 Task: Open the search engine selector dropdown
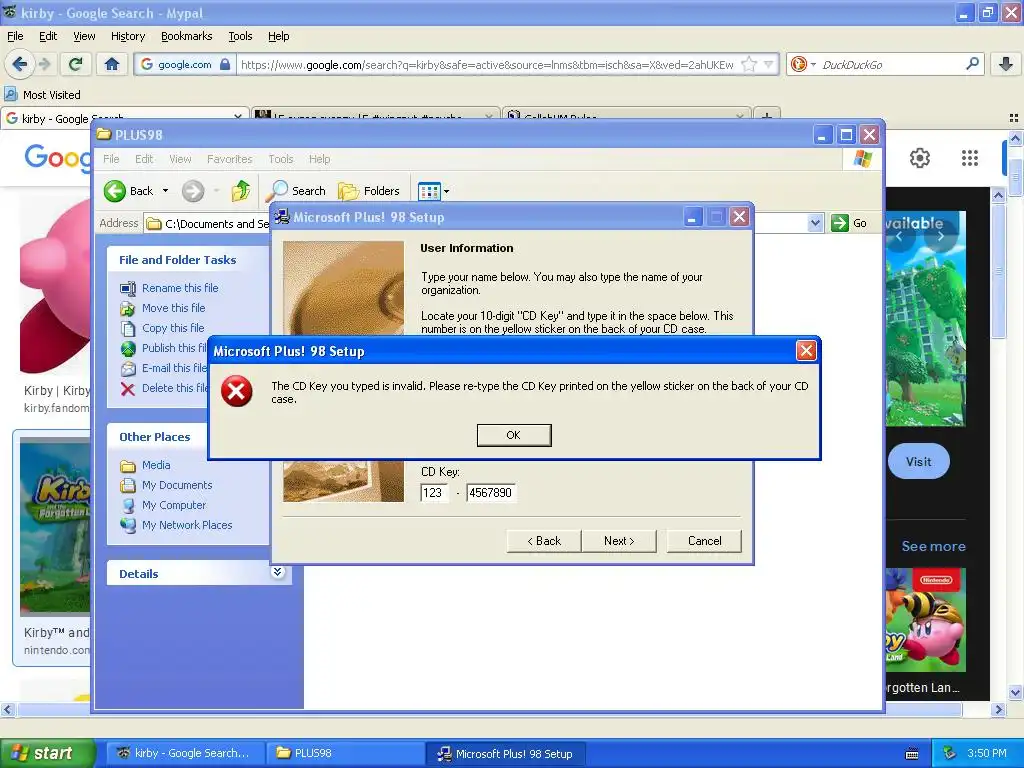(x=803, y=64)
